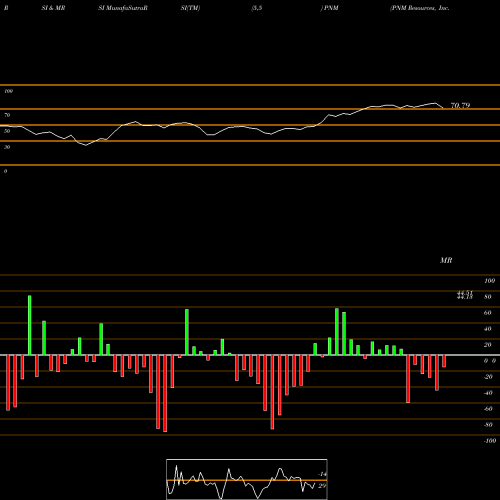This screenshot has height=500, width=500.
Task: Click the MR axis label -100
Action: (x=490, y=441)
